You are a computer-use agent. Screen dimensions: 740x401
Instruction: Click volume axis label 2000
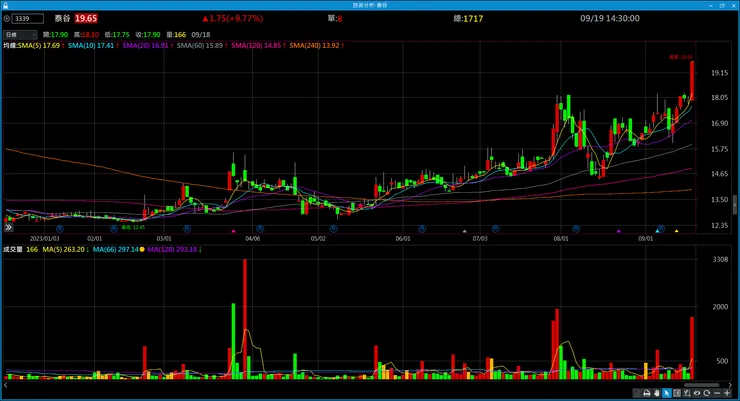pos(720,306)
